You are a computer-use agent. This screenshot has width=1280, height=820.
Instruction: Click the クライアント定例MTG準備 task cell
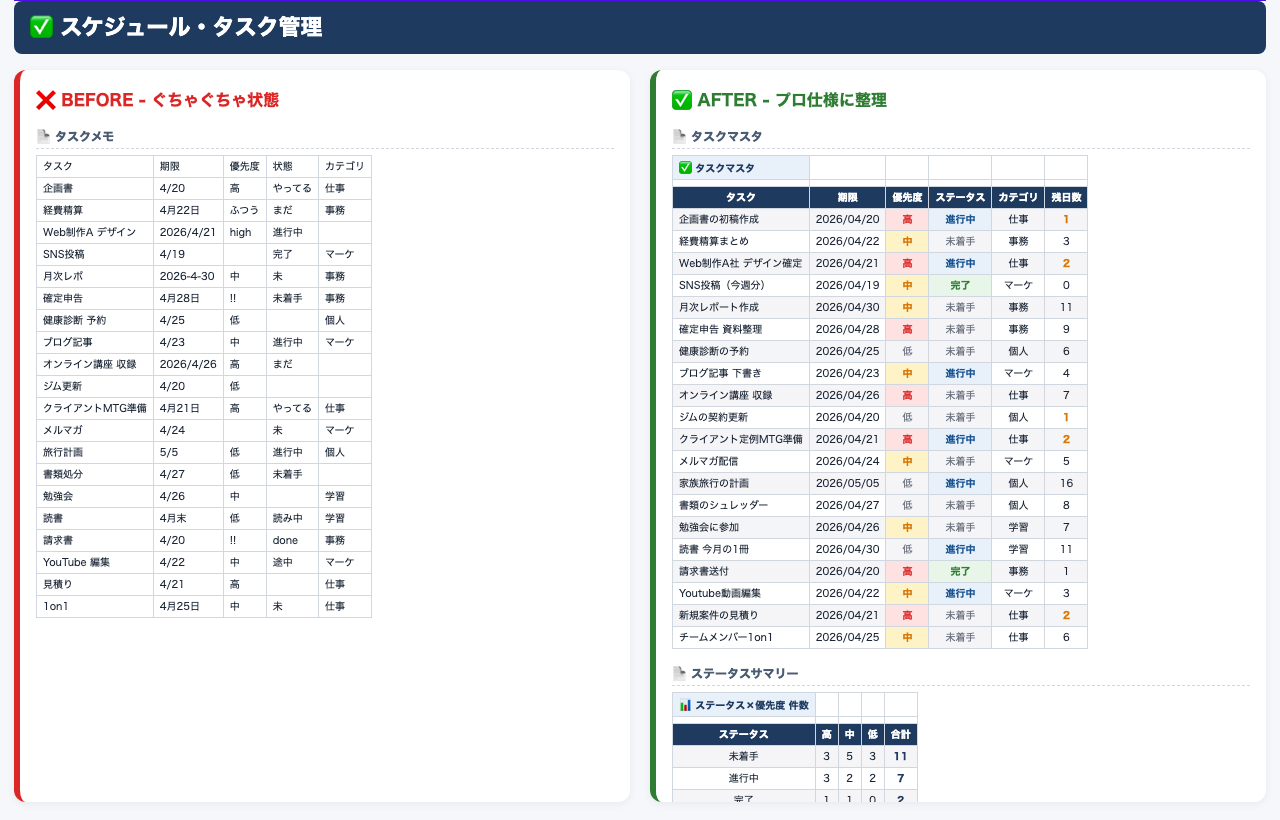(741, 439)
